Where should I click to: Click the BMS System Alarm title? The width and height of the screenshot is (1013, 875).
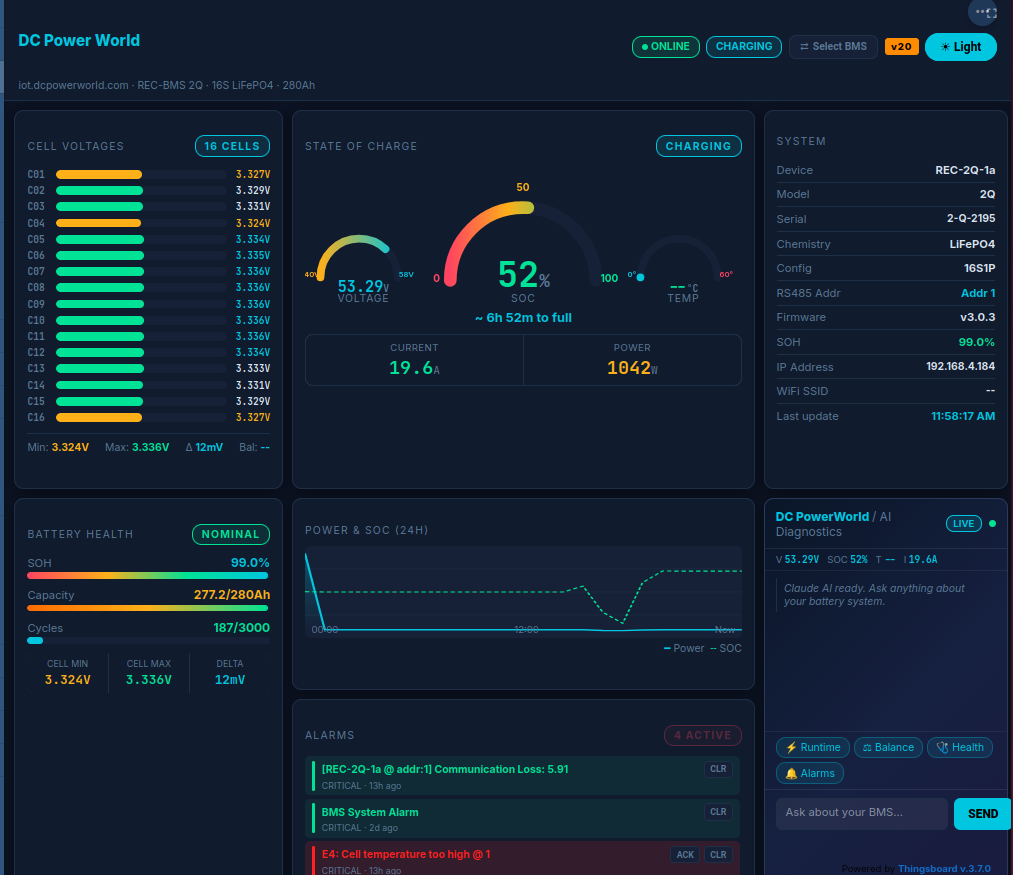point(370,812)
